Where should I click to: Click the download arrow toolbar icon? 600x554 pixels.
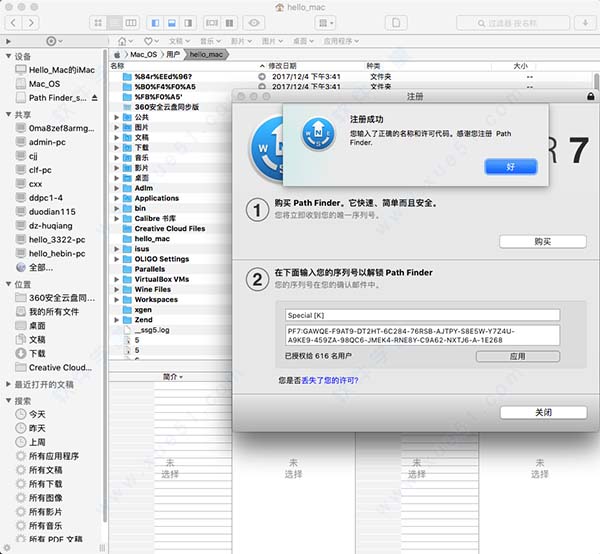(x=585, y=23)
